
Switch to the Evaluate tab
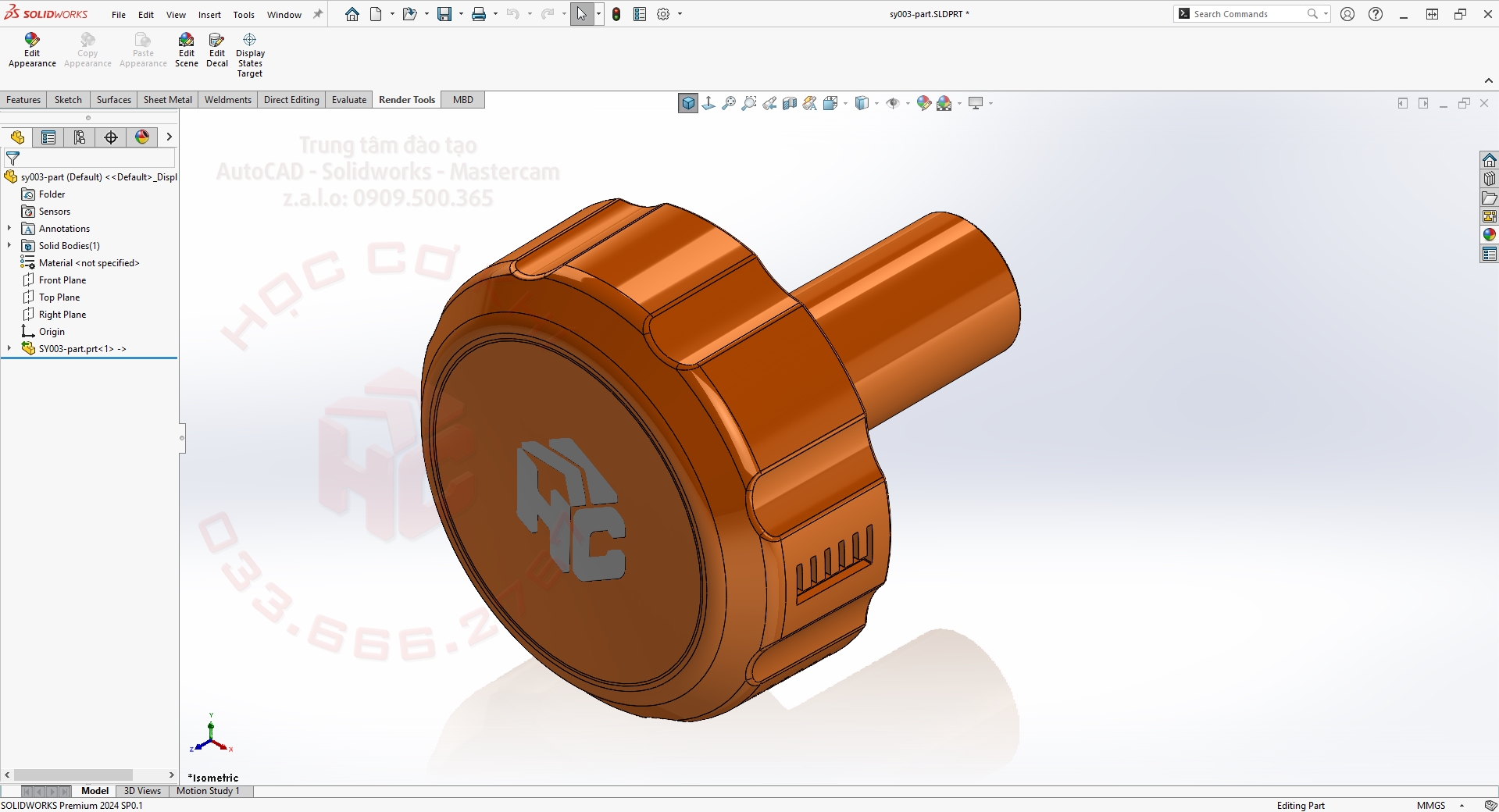349,100
